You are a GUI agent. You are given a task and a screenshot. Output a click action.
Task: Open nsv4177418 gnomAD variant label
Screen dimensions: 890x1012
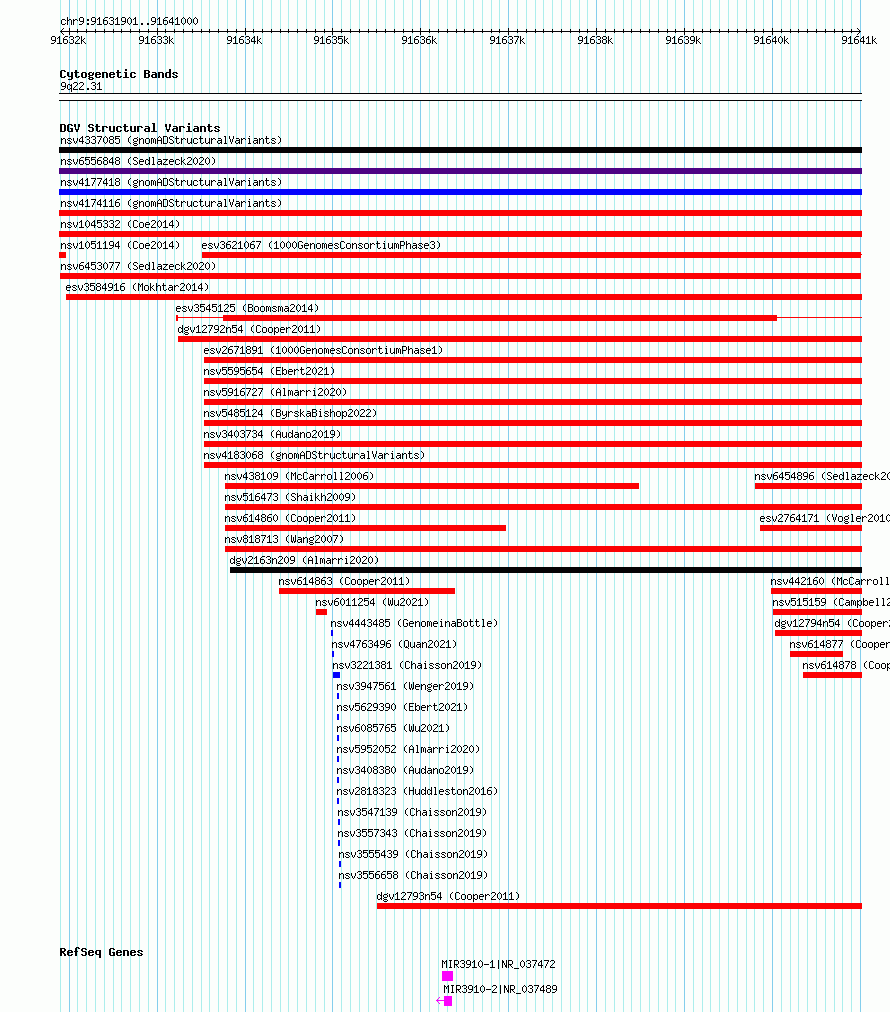[x=171, y=182]
